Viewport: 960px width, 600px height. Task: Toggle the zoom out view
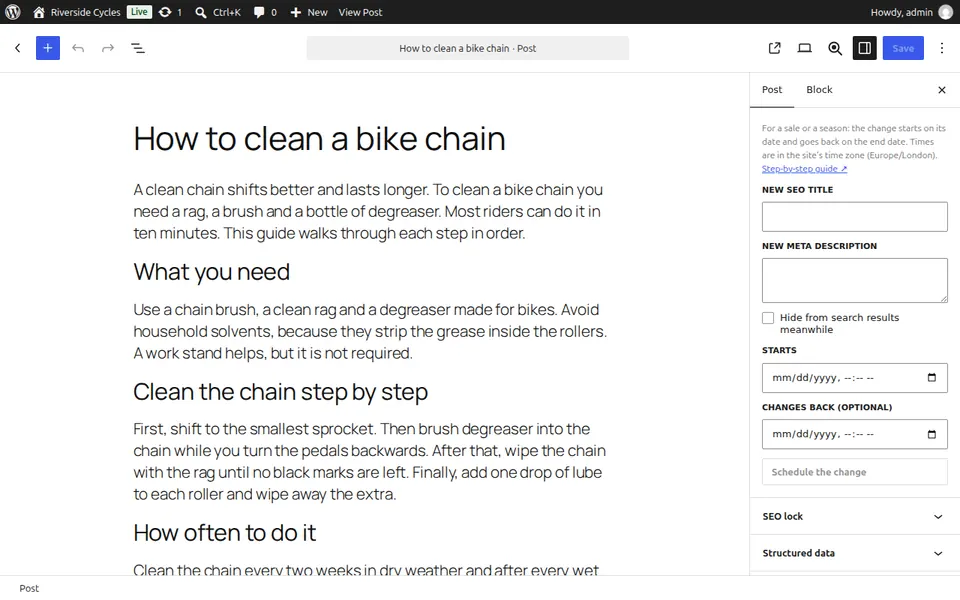click(834, 48)
